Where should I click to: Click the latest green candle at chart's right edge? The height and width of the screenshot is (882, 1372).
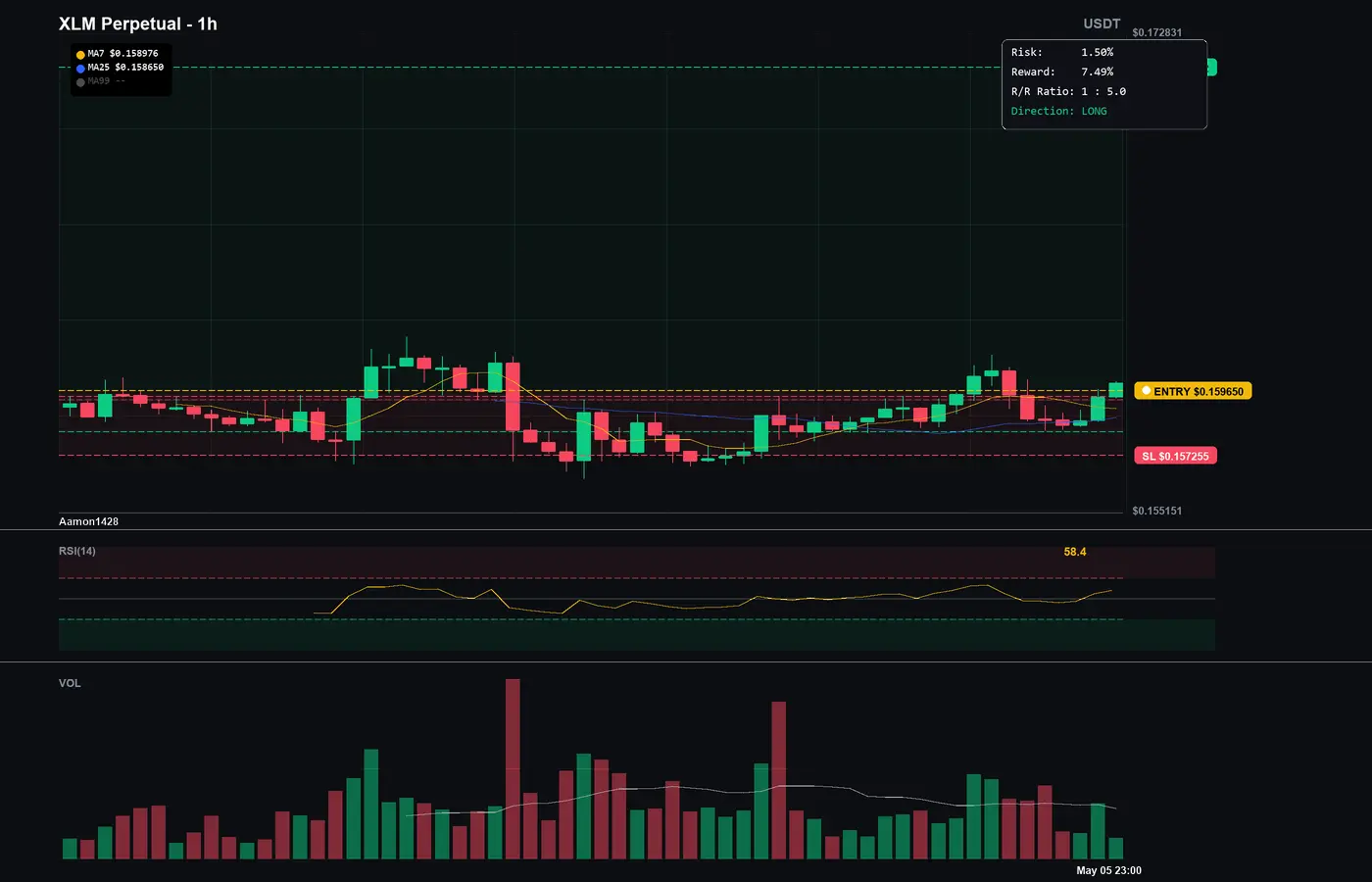pyautogui.click(x=1115, y=390)
